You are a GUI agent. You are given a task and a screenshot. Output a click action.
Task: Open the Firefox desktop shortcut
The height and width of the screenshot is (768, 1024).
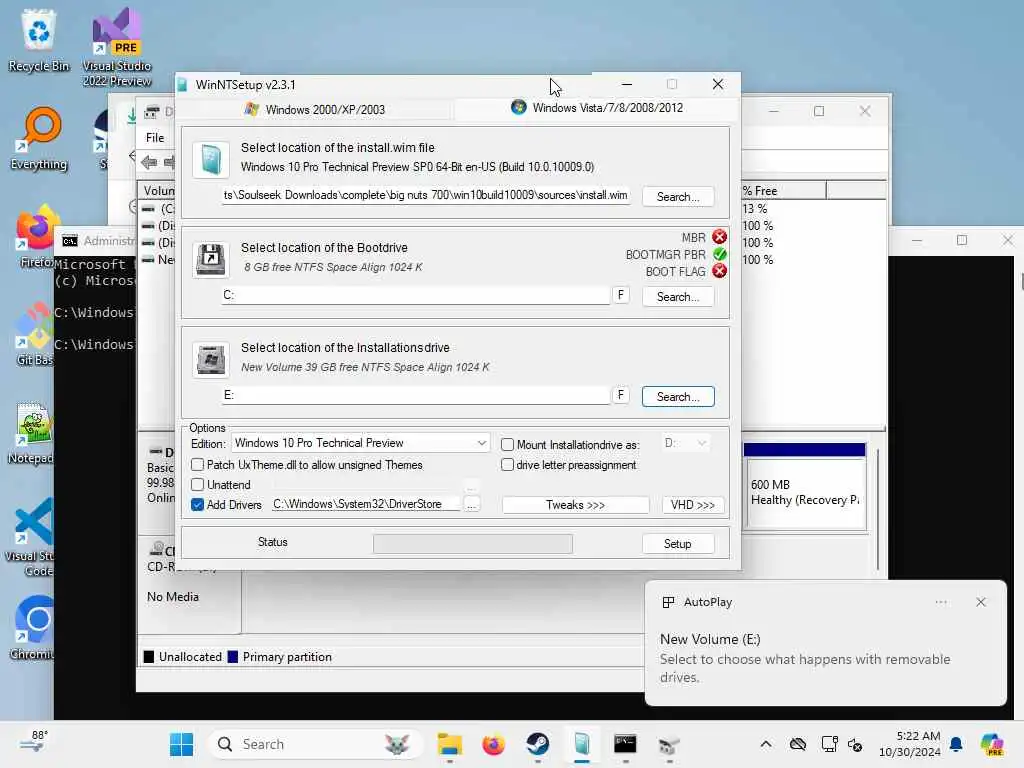36,236
